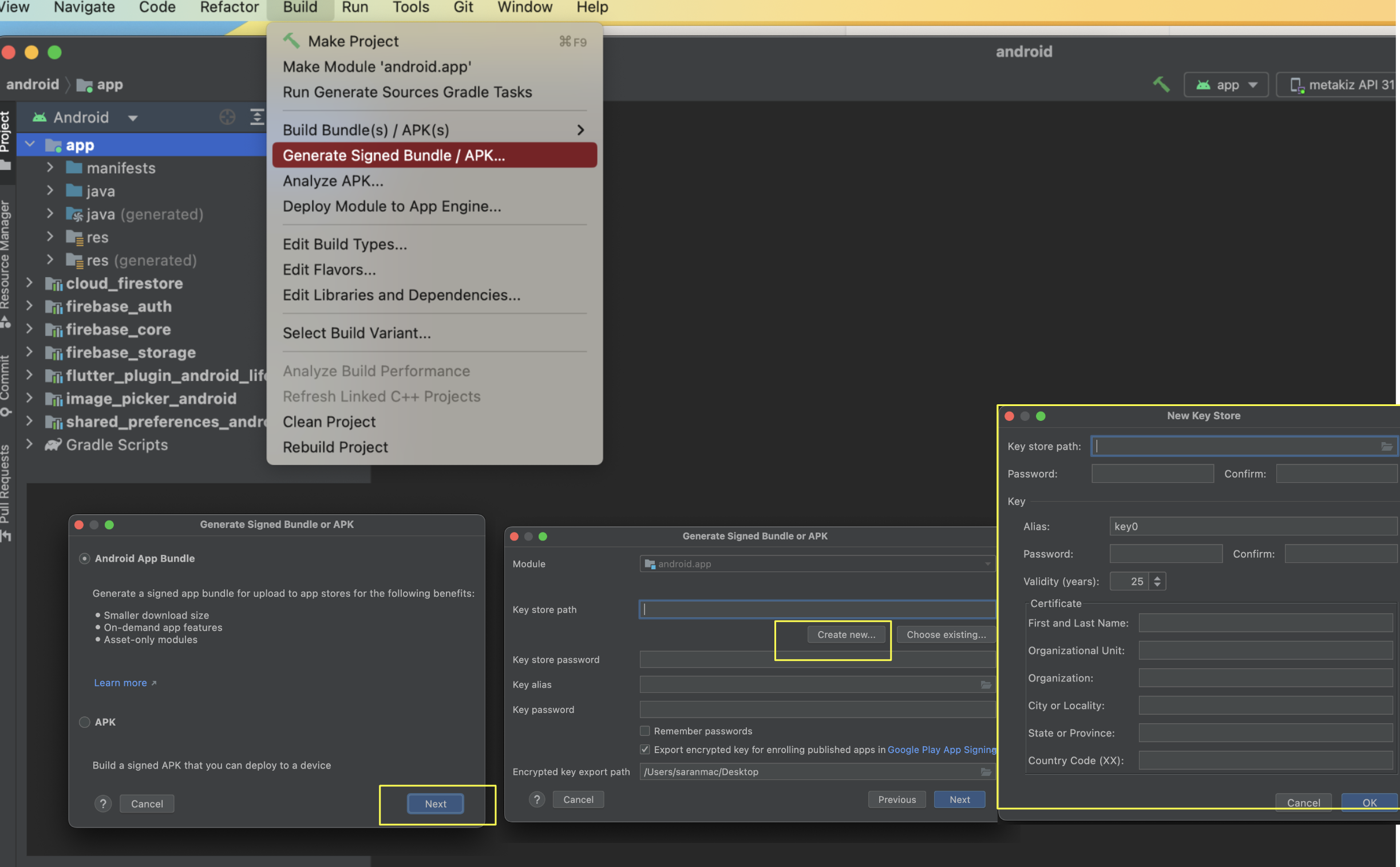
Task: Select Clean Project from Build menu
Action: tap(329, 421)
